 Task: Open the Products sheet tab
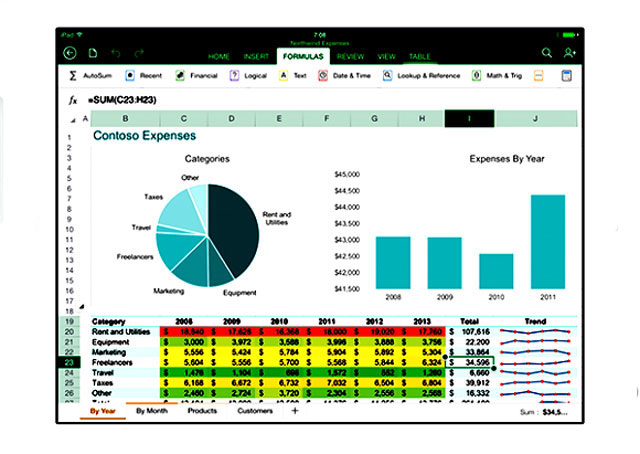202,411
